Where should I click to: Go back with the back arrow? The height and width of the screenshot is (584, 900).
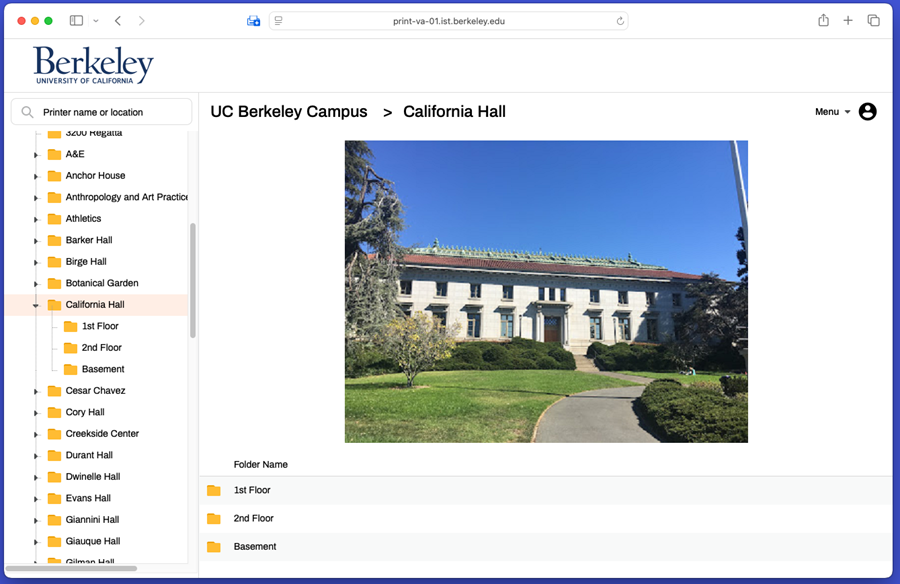pos(118,21)
